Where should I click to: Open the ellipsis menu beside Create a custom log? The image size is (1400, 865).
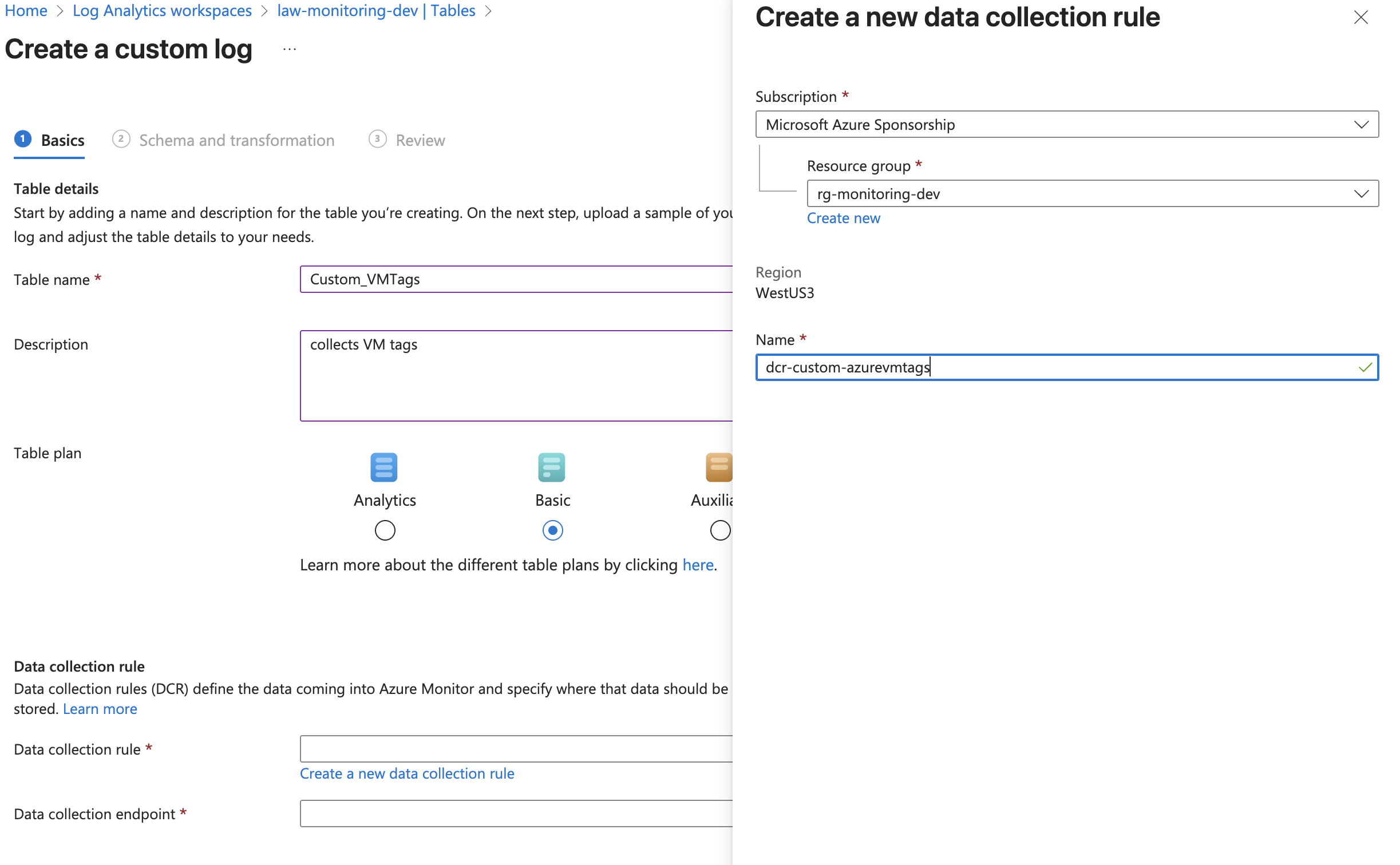point(289,49)
